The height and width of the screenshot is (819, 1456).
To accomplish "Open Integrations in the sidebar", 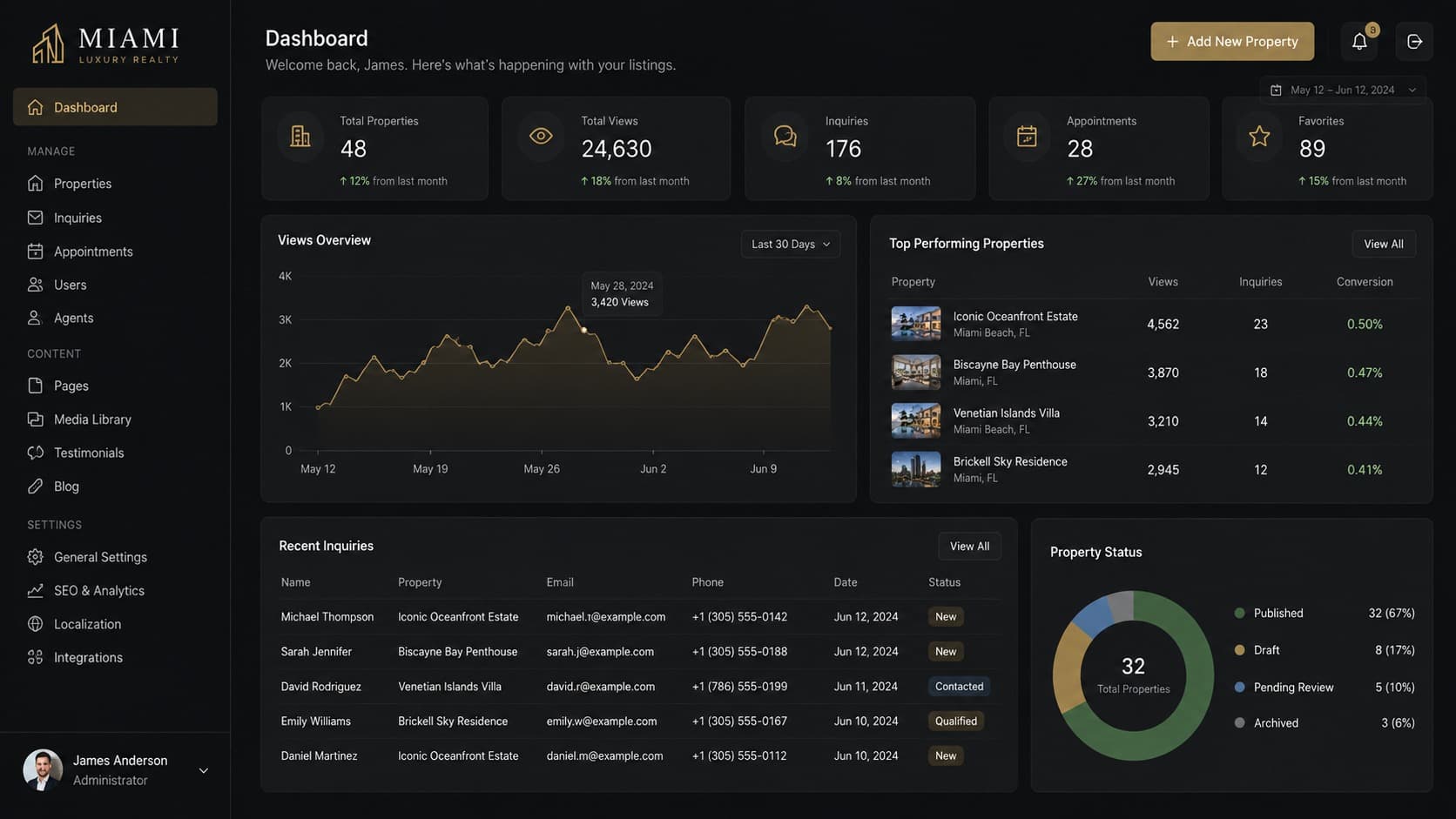I will tap(115, 657).
